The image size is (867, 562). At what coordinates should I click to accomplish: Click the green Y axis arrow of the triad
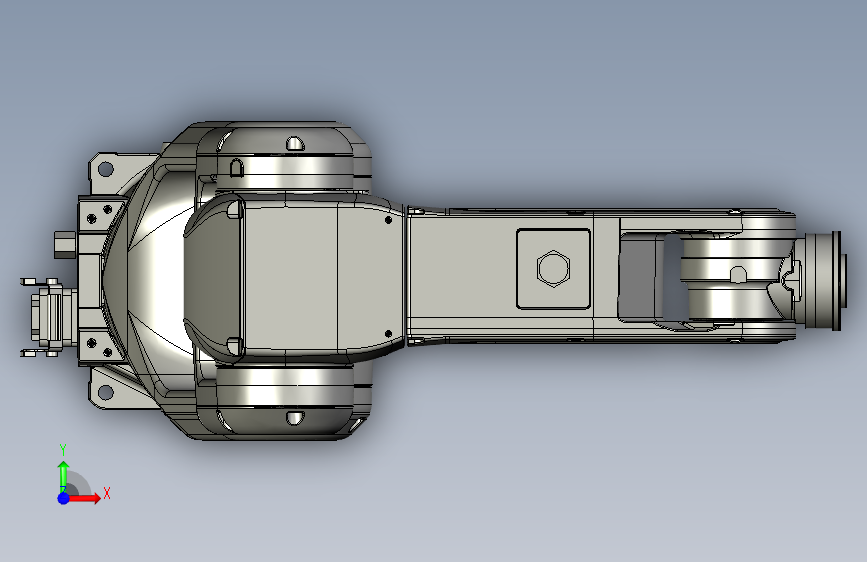click(x=64, y=476)
